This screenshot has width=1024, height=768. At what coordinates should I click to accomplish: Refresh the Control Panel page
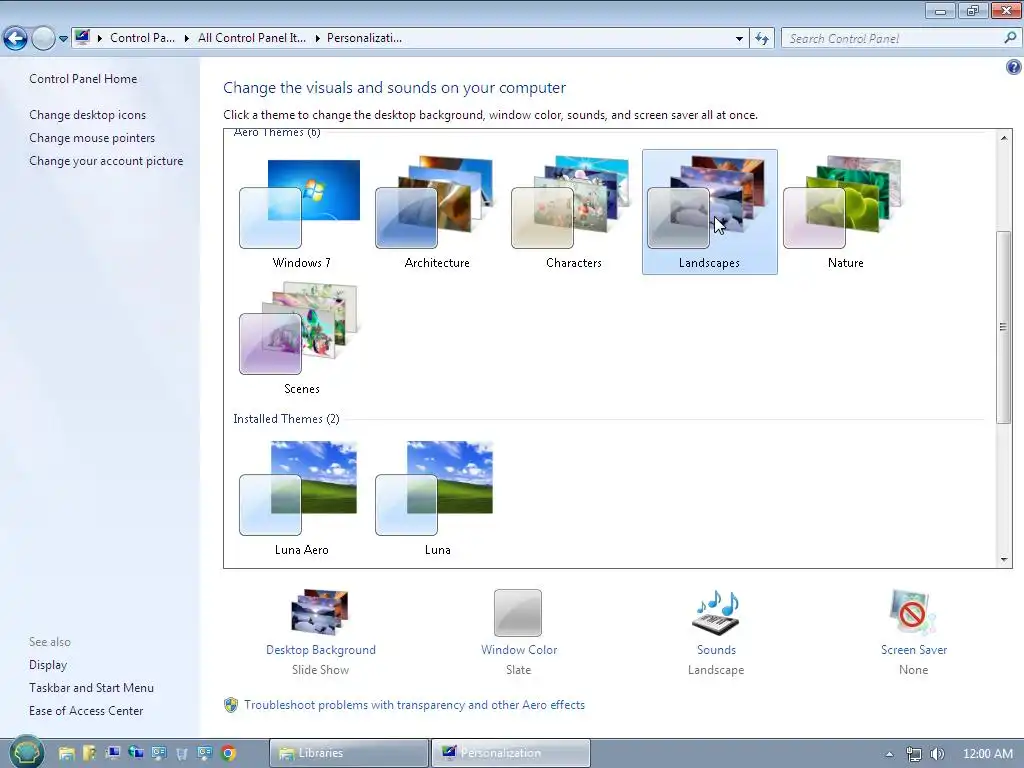click(x=761, y=39)
